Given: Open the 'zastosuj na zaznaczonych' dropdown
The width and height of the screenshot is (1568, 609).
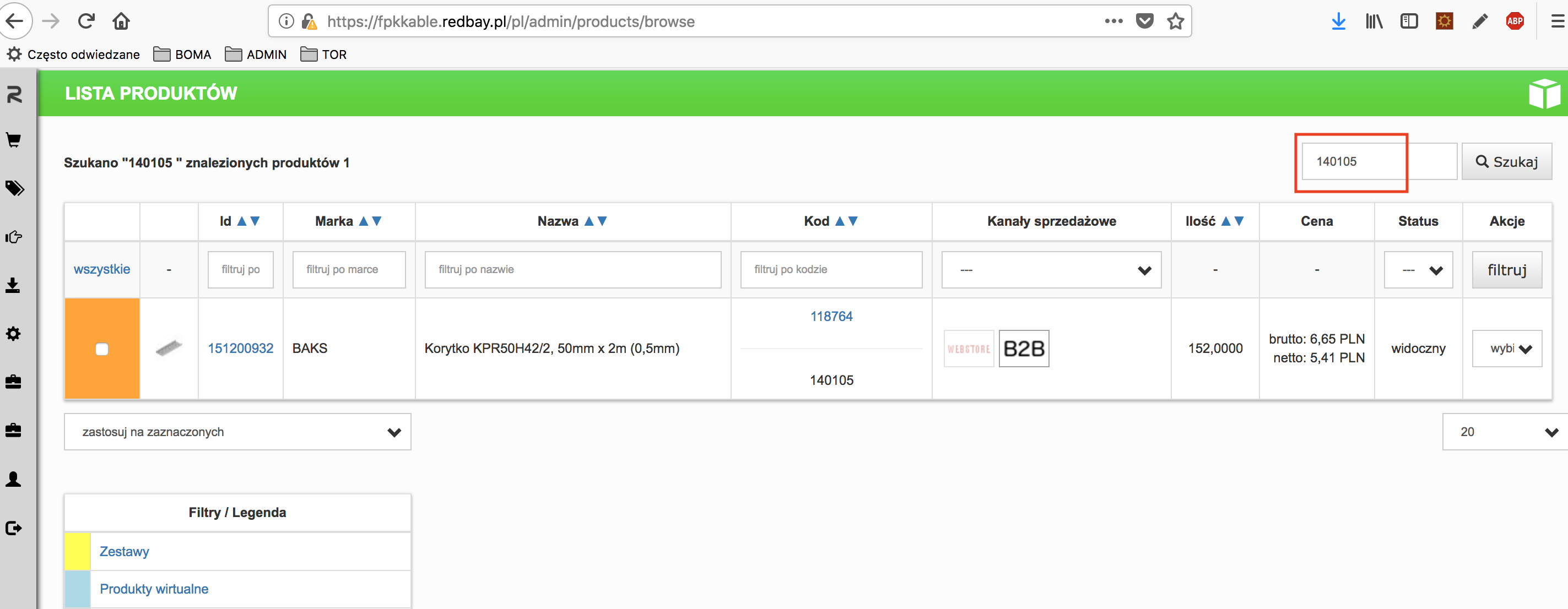Looking at the screenshot, I should coord(237,432).
